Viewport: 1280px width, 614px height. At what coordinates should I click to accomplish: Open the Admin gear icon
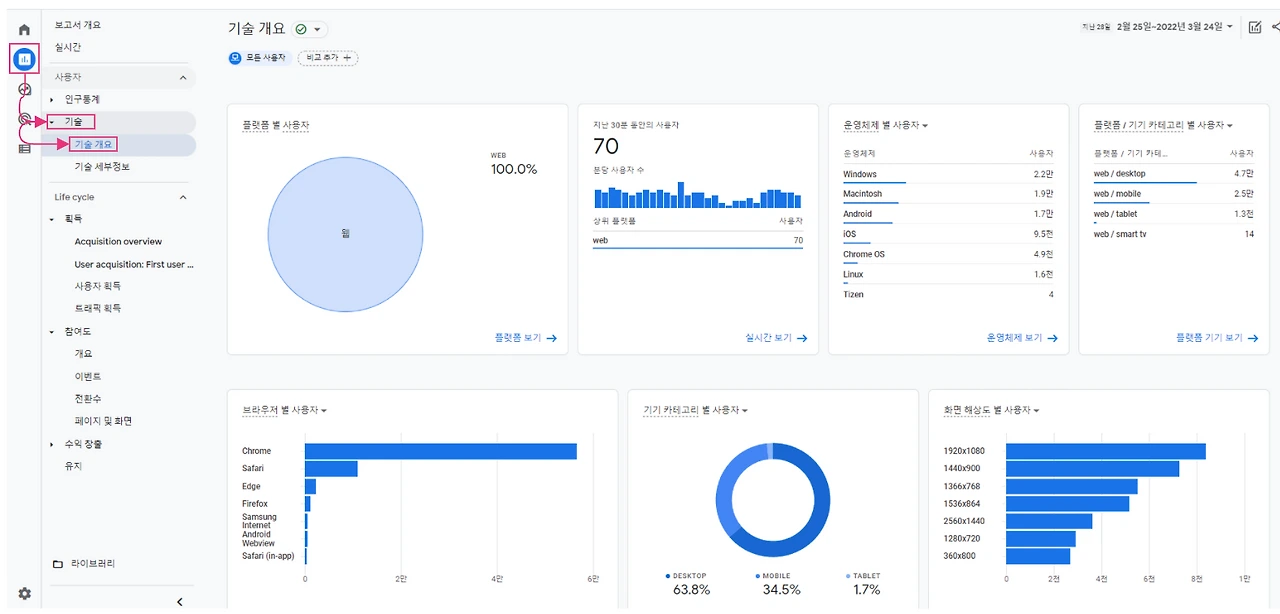[24, 593]
